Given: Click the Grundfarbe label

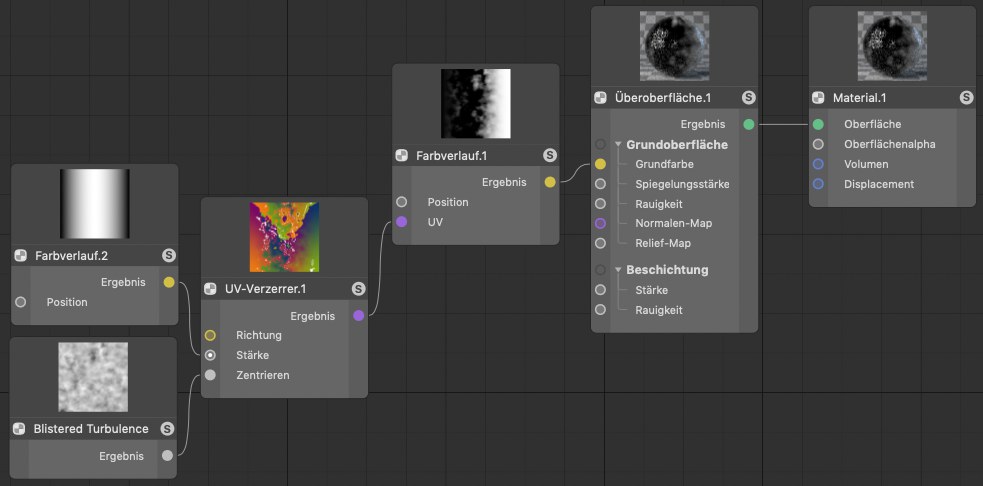Looking at the screenshot, I should point(664,164).
